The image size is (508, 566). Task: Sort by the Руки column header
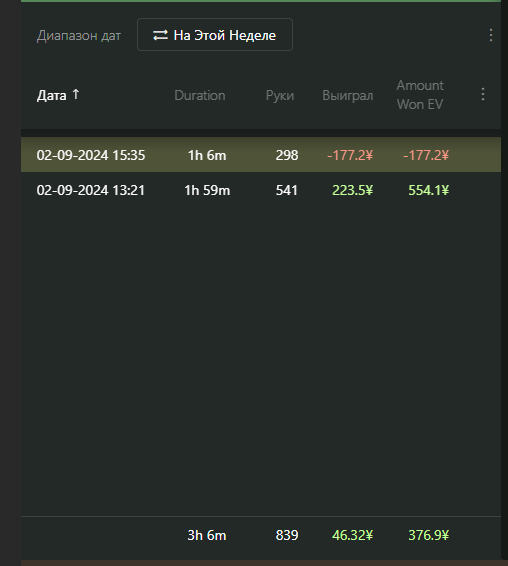280,96
